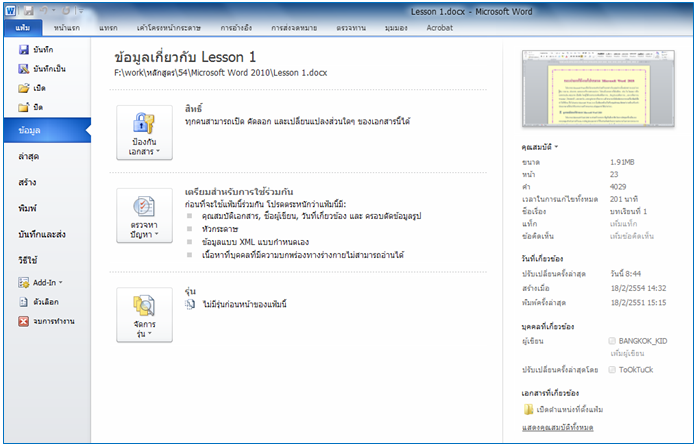Expand the Add-In menu in sidebar
Image resolution: width=696 pixels, height=445 pixels.
point(41,283)
